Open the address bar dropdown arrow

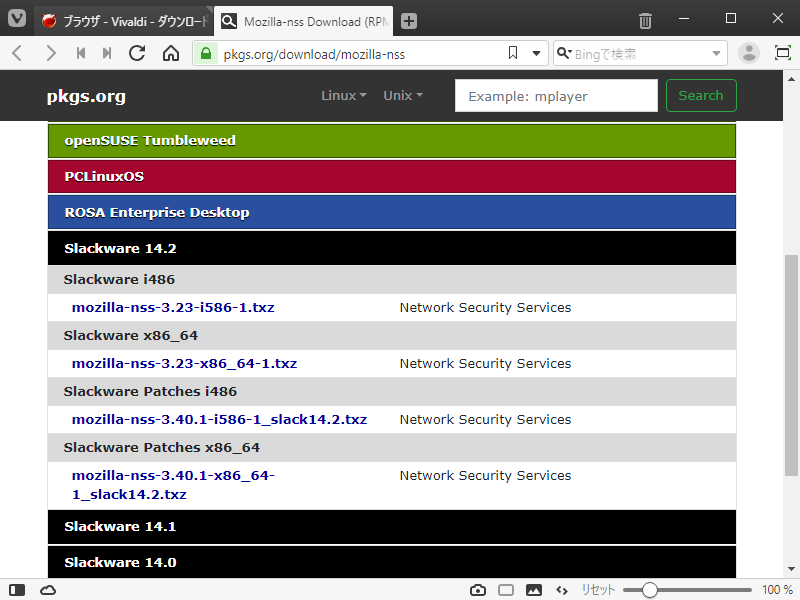tap(536, 53)
